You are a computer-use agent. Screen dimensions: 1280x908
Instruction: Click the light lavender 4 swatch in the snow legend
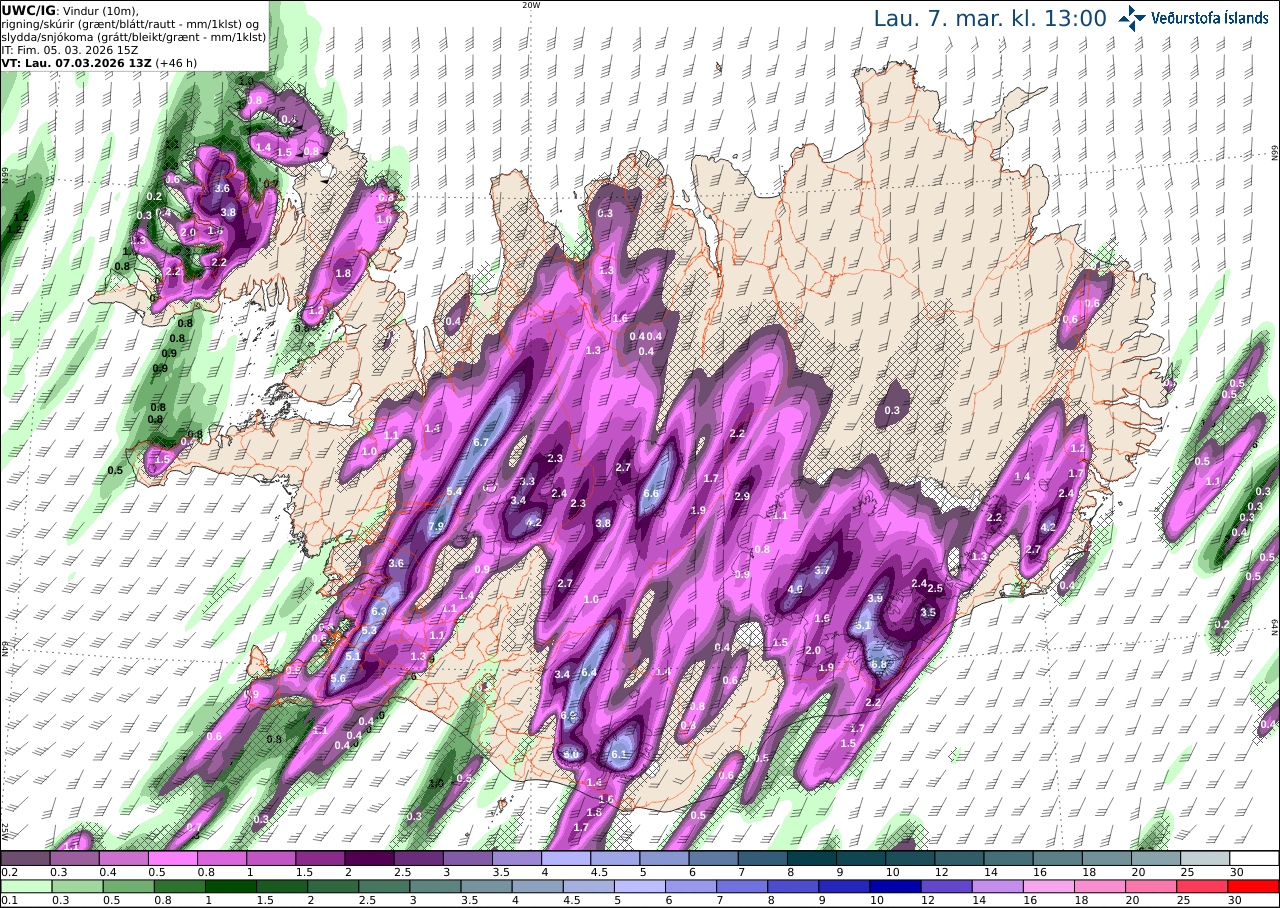[x=566, y=858]
